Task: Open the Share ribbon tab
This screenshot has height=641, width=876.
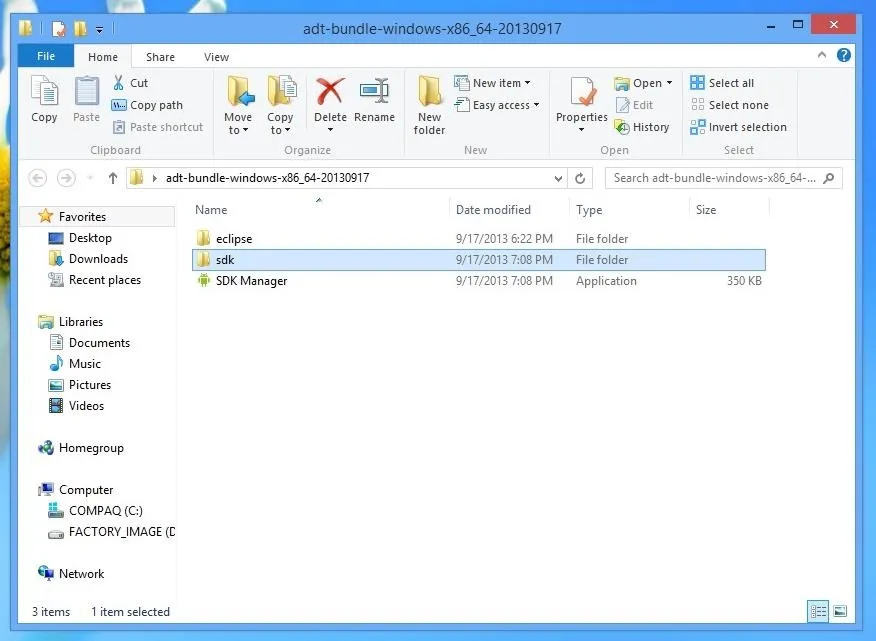Action: [160, 57]
